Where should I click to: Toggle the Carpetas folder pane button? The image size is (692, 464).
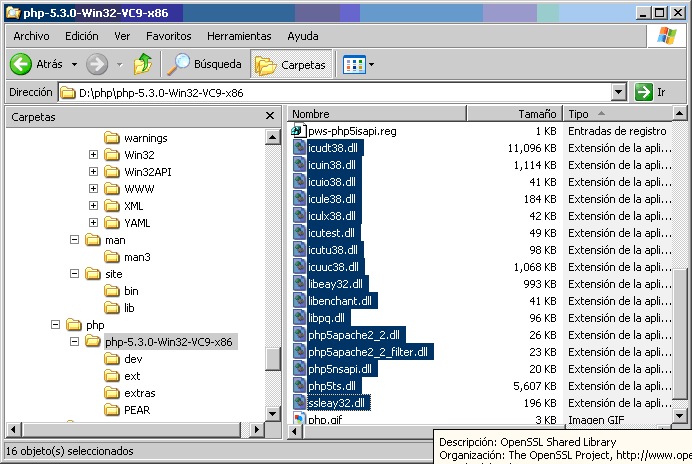pyautogui.click(x=291, y=64)
